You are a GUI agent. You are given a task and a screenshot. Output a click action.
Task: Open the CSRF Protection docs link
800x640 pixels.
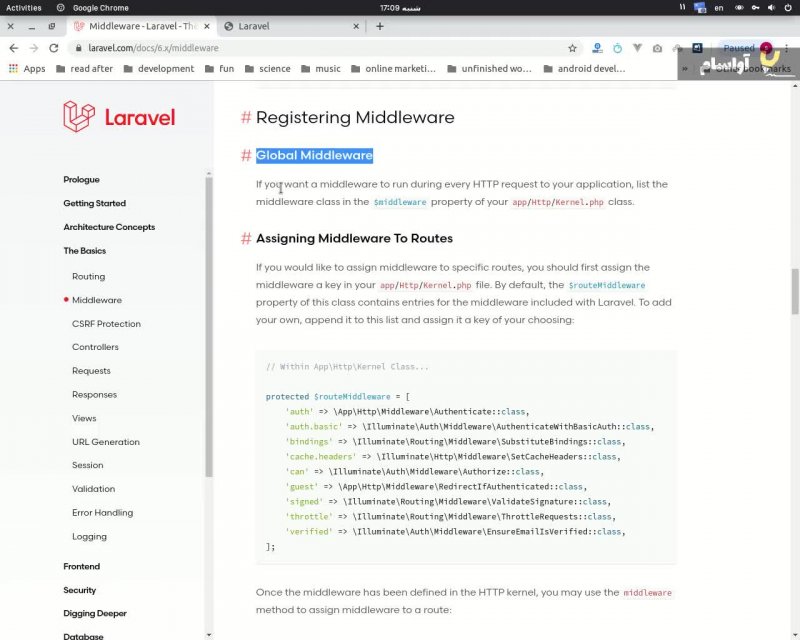tap(106, 324)
